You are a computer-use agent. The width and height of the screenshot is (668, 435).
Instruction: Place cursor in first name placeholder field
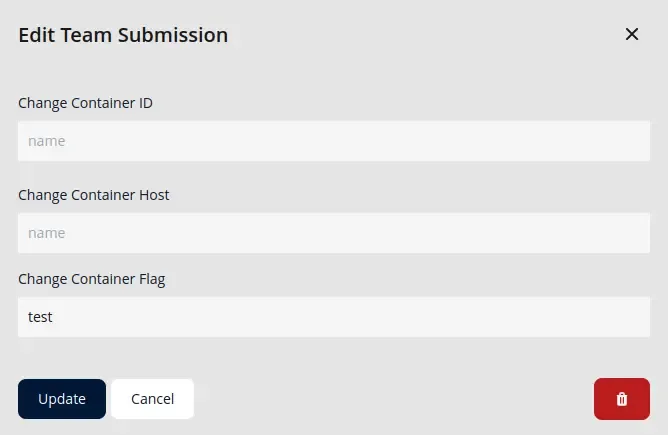point(334,141)
